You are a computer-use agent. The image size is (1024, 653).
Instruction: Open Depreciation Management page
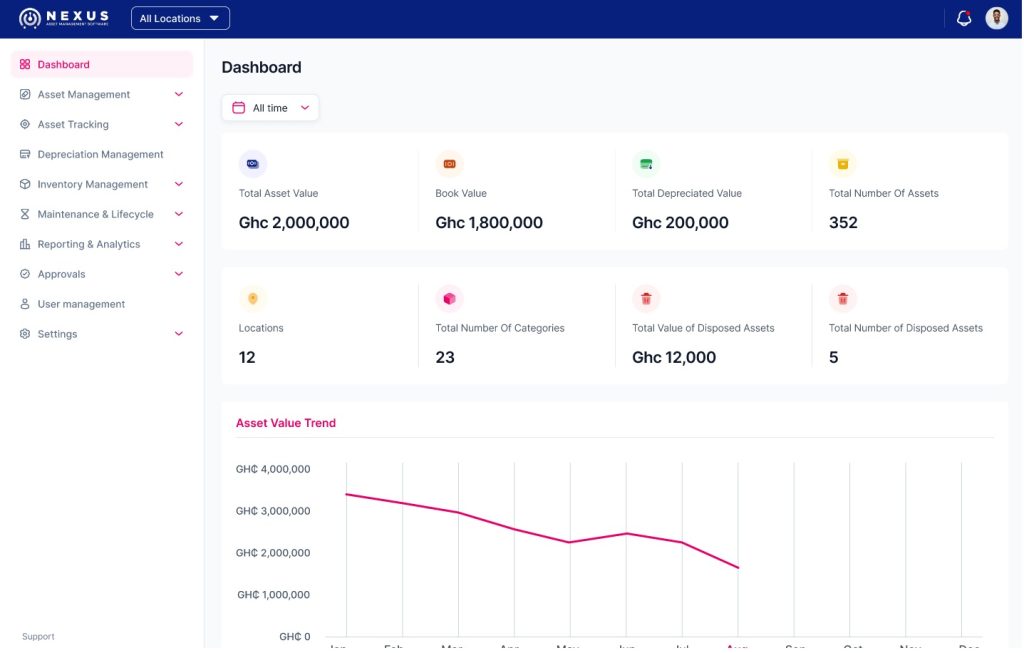[100, 155]
